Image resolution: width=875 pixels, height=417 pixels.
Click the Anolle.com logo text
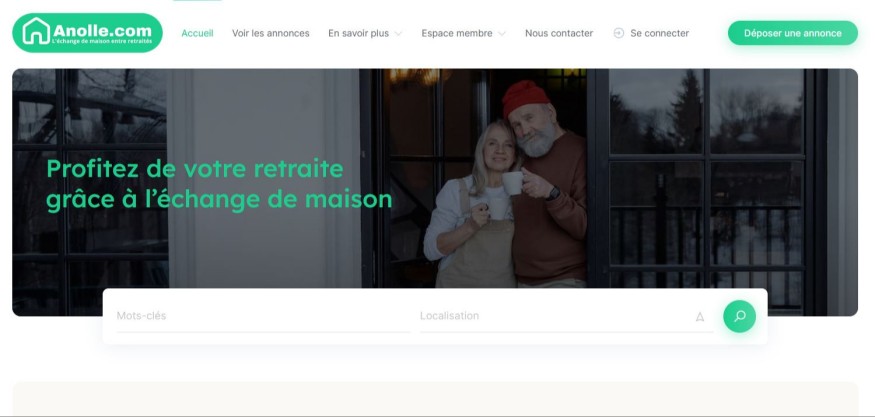[x=102, y=30]
